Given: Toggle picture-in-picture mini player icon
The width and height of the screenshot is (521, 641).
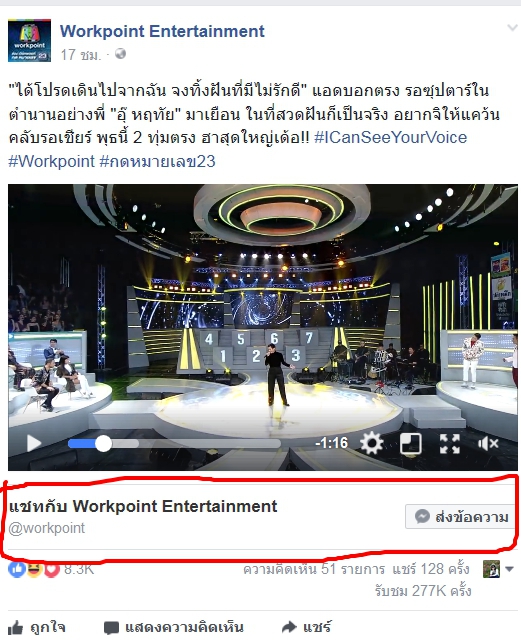Looking at the screenshot, I should [411, 443].
